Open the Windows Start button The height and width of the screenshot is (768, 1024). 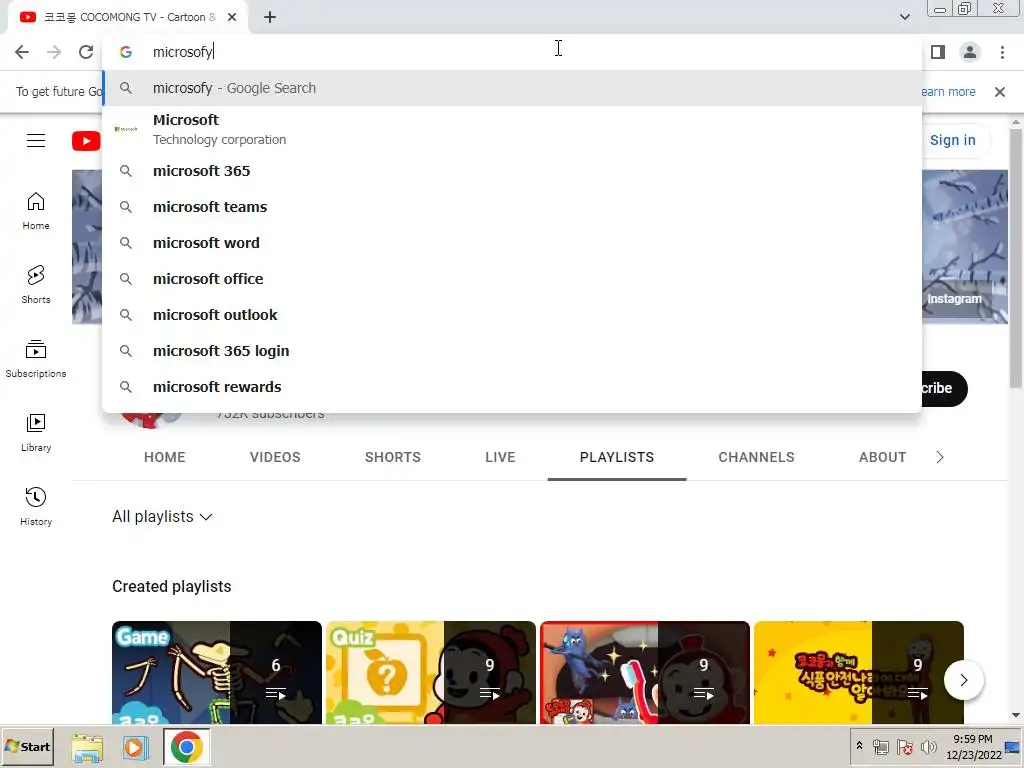pos(27,746)
